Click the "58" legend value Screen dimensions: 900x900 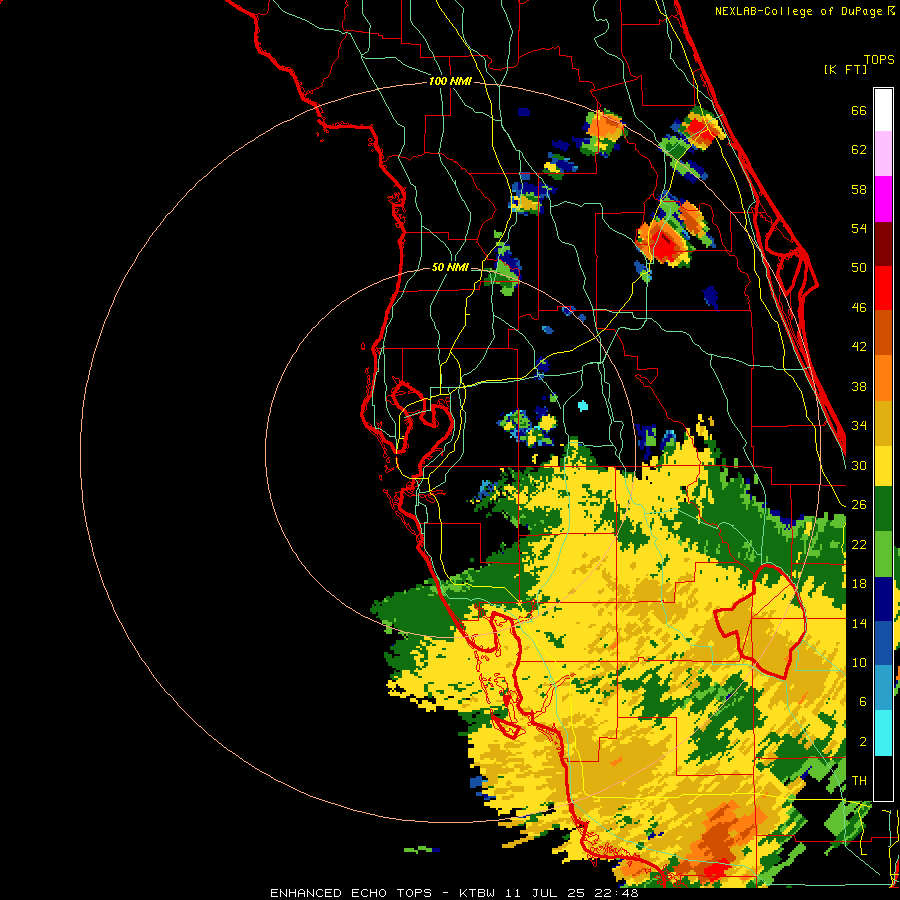tap(859, 189)
